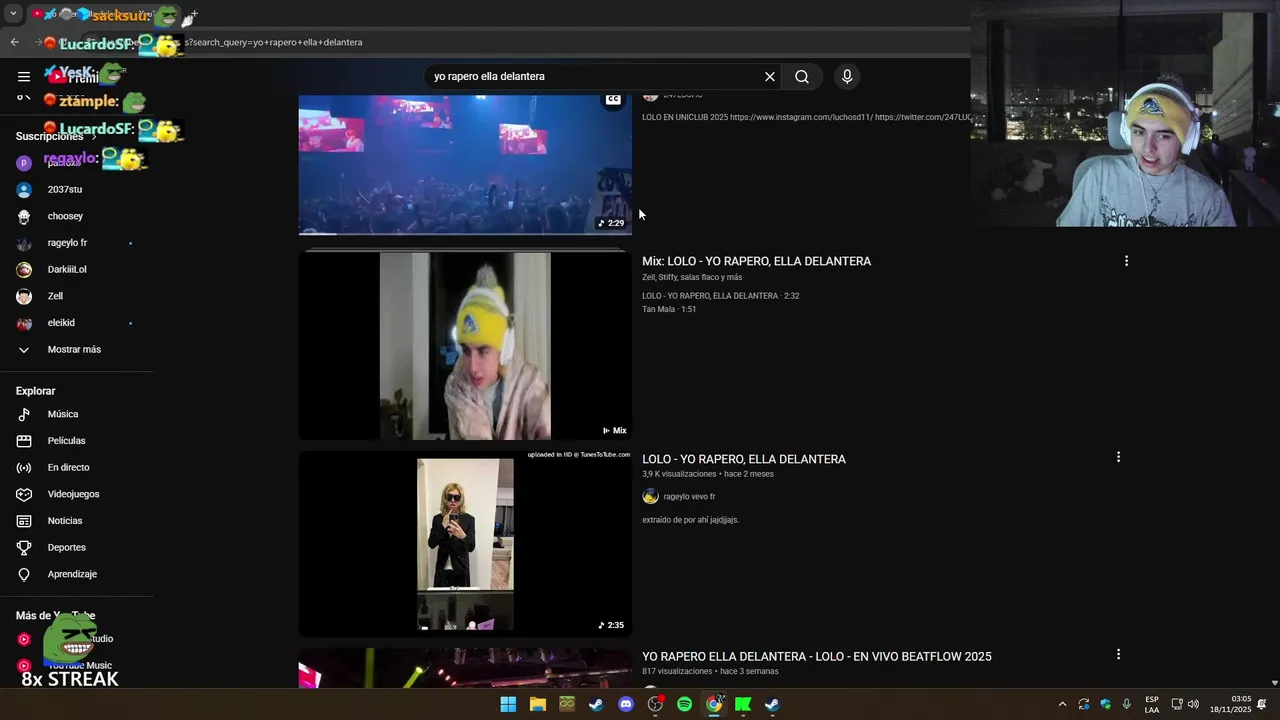
Task: Open File Explorer from the taskbar
Action: coord(538,704)
